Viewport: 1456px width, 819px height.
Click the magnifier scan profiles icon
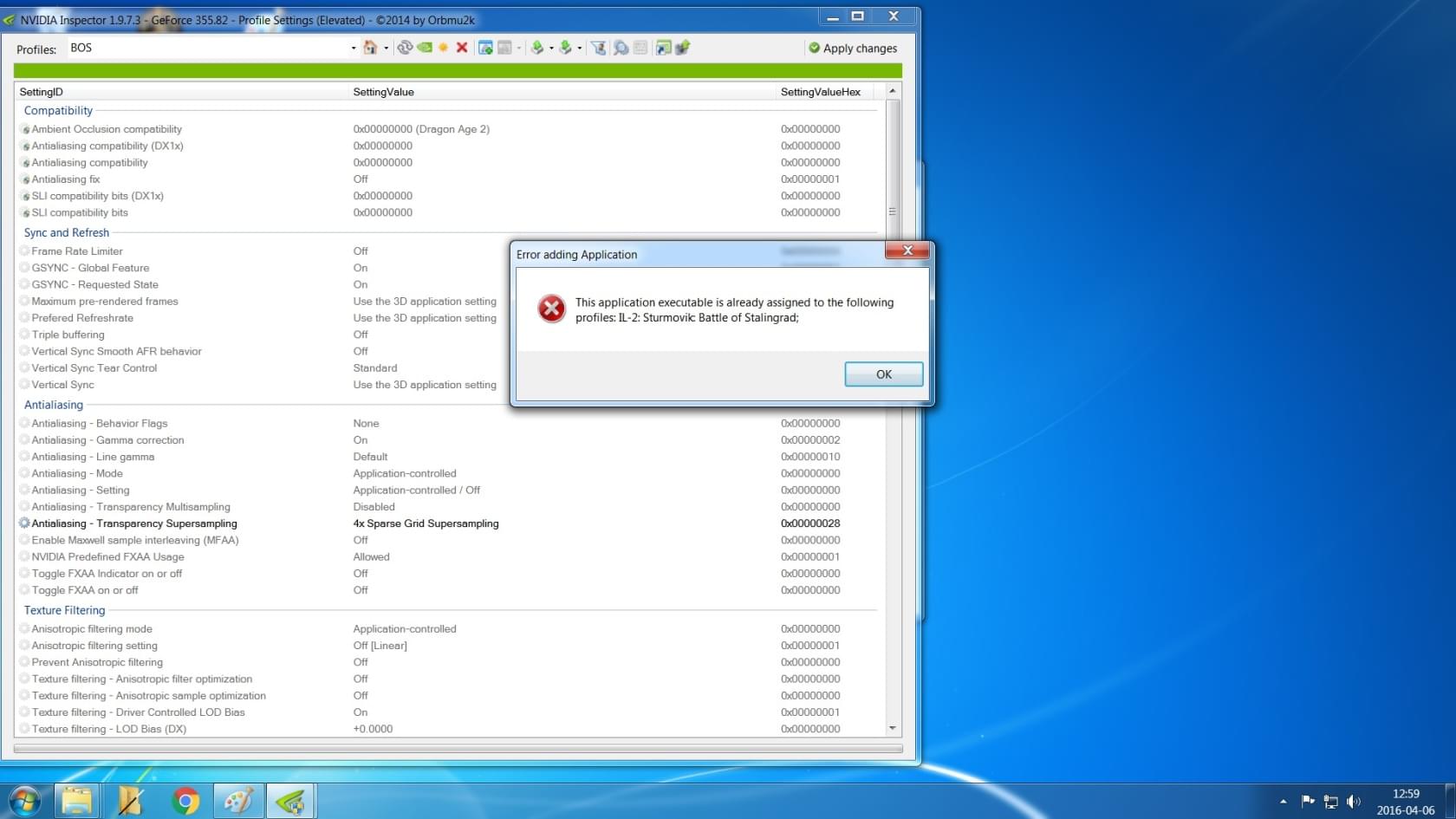621,48
